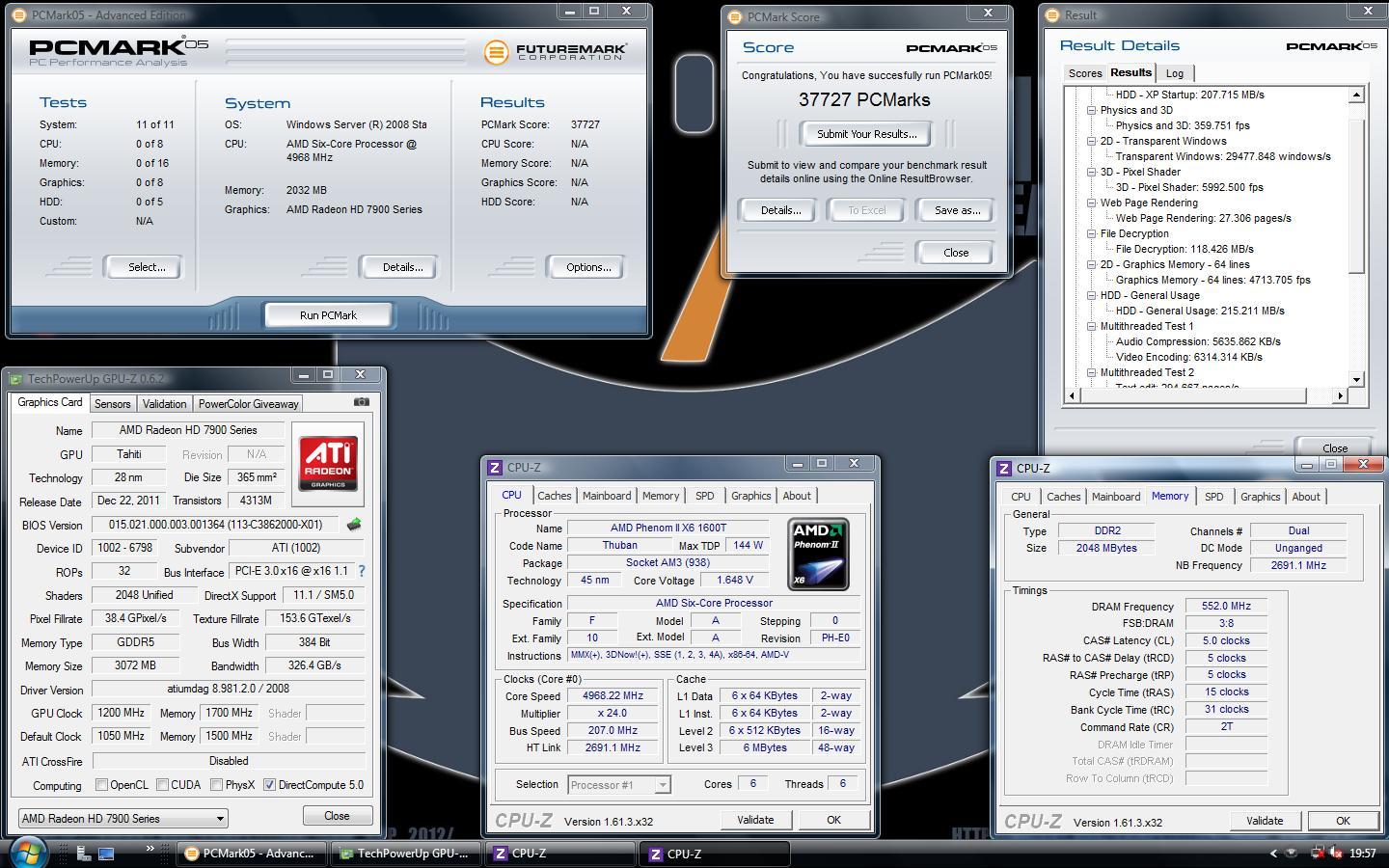Collapse the Physics and 3D tree node
Screen dimensions: 1389x868
(1091, 110)
